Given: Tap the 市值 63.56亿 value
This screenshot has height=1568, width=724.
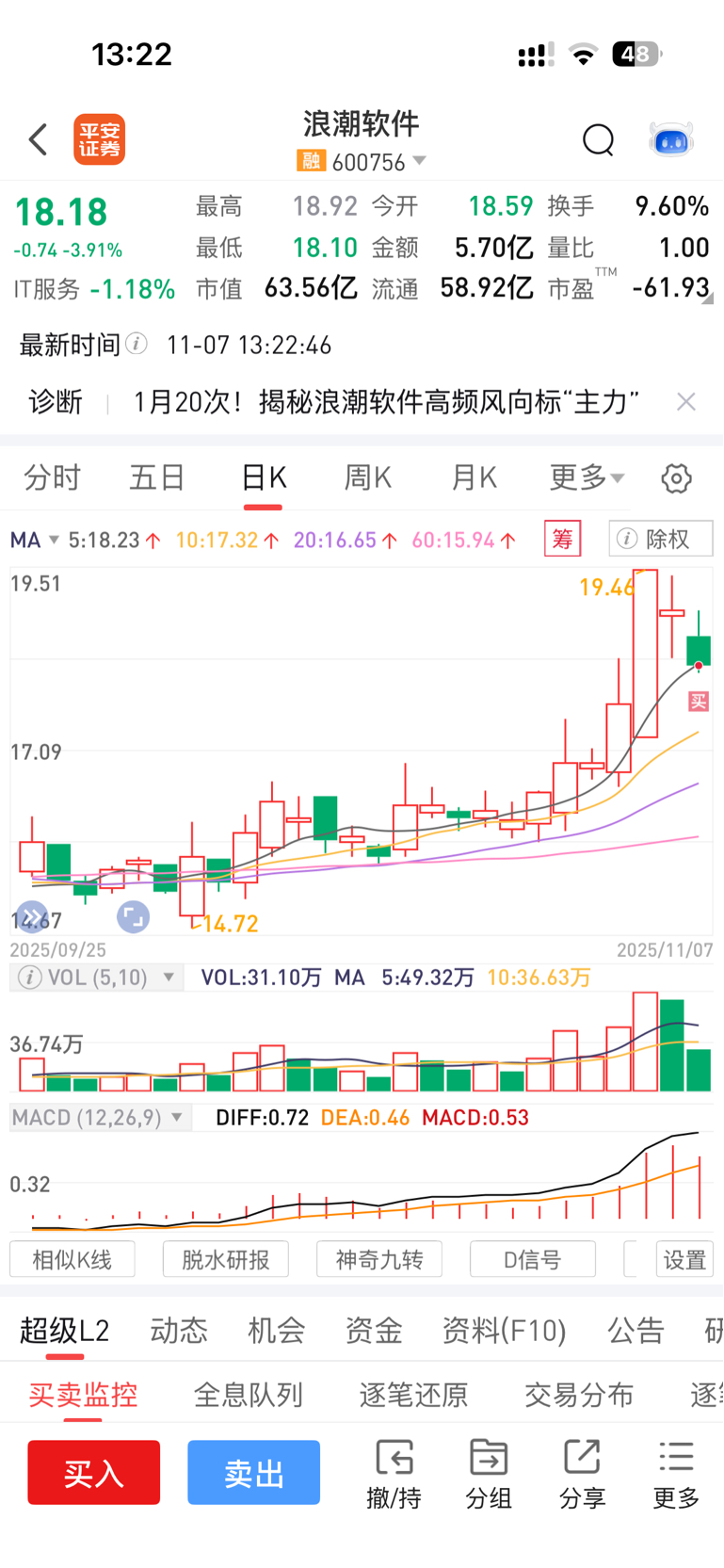Looking at the screenshot, I should tap(311, 287).
